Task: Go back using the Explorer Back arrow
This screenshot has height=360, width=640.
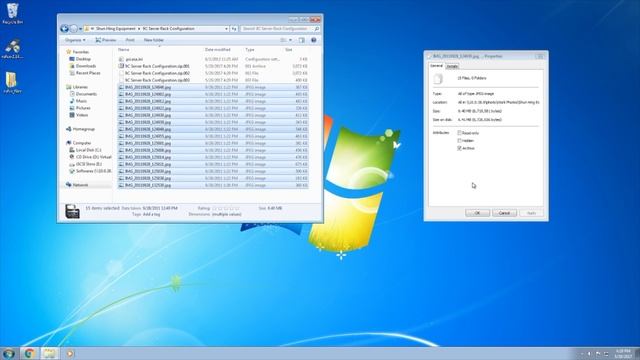Action: click(x=64, y=29)
